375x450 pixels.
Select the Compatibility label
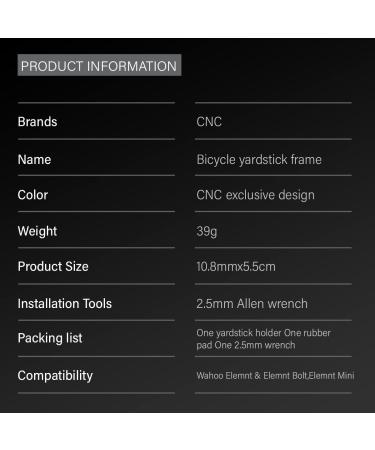coord(55,376)
